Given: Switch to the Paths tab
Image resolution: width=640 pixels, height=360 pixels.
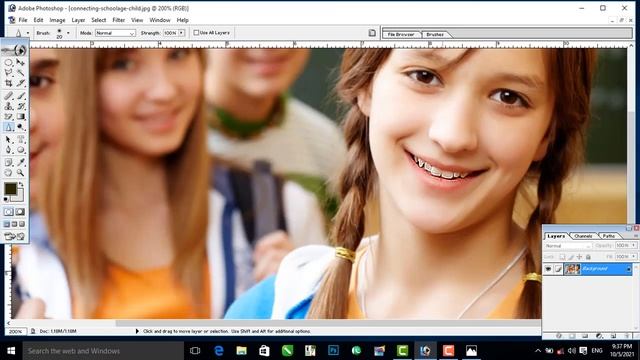Looking at the screenshot, I should tap(609, 236).
